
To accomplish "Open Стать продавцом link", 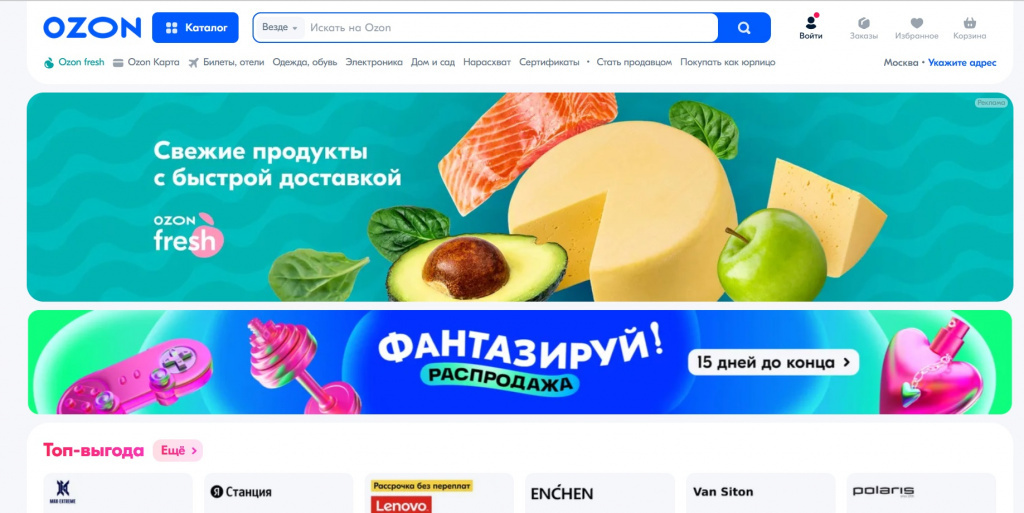I will click(634, 63).
